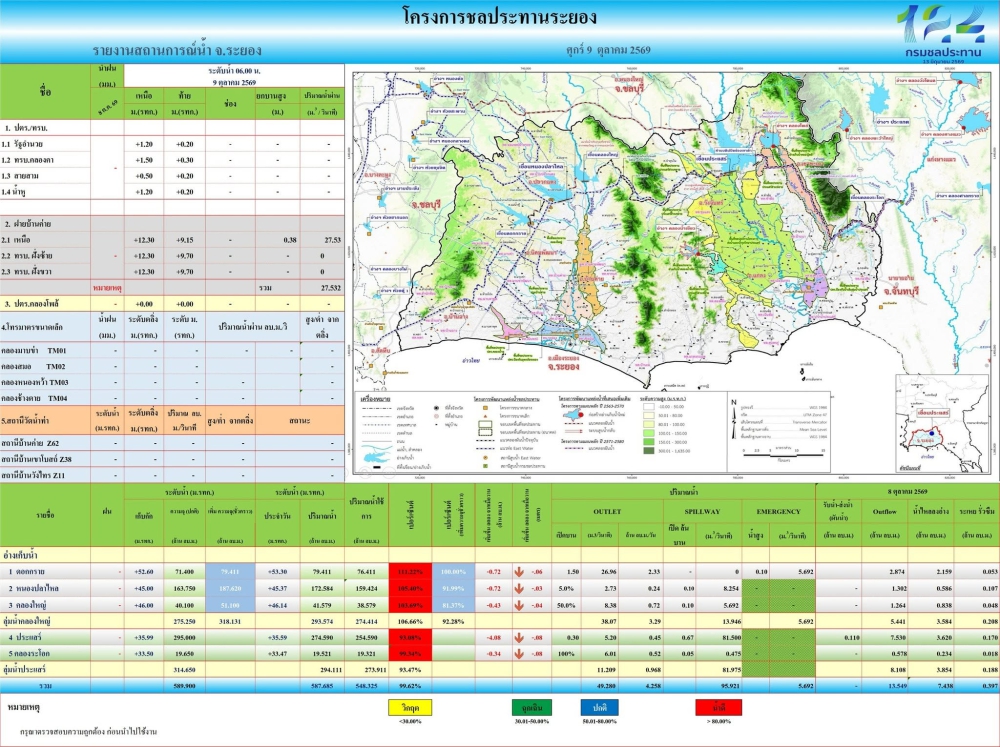Click the Outflow column header

click(x=885, y=512)
